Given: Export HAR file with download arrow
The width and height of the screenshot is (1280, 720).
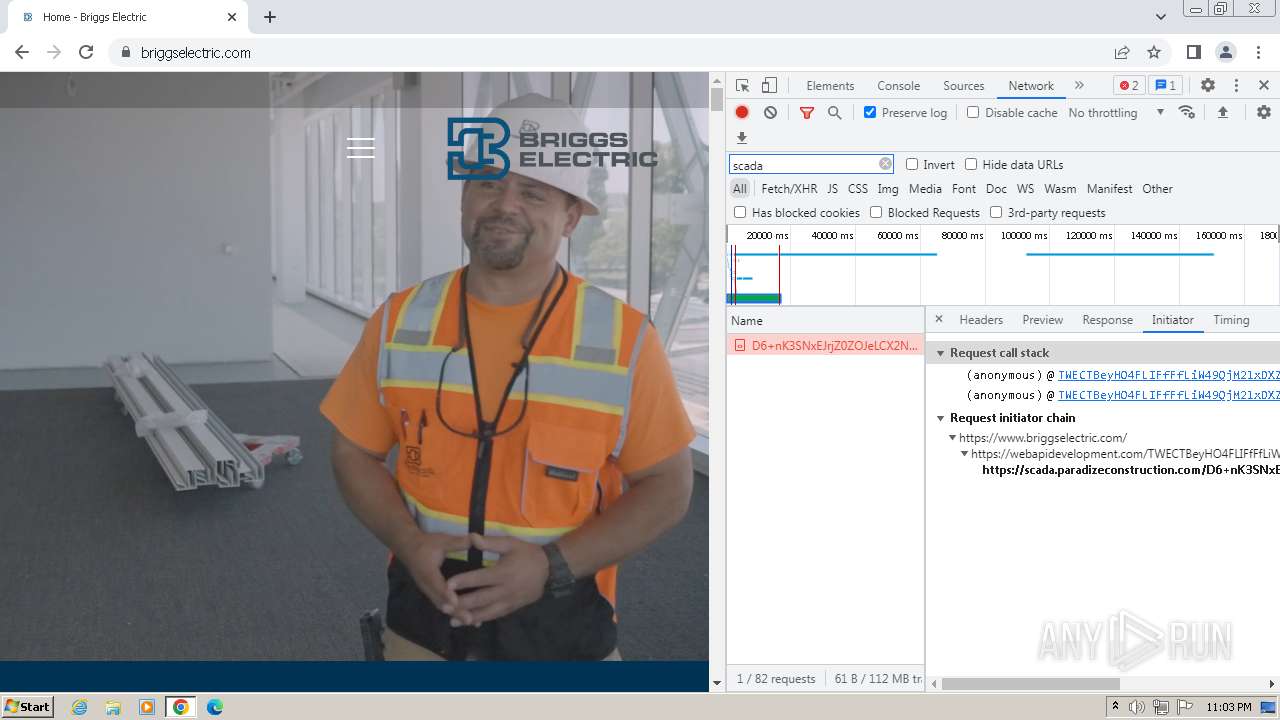Looking at the screenshot, I should pos(742,138).
